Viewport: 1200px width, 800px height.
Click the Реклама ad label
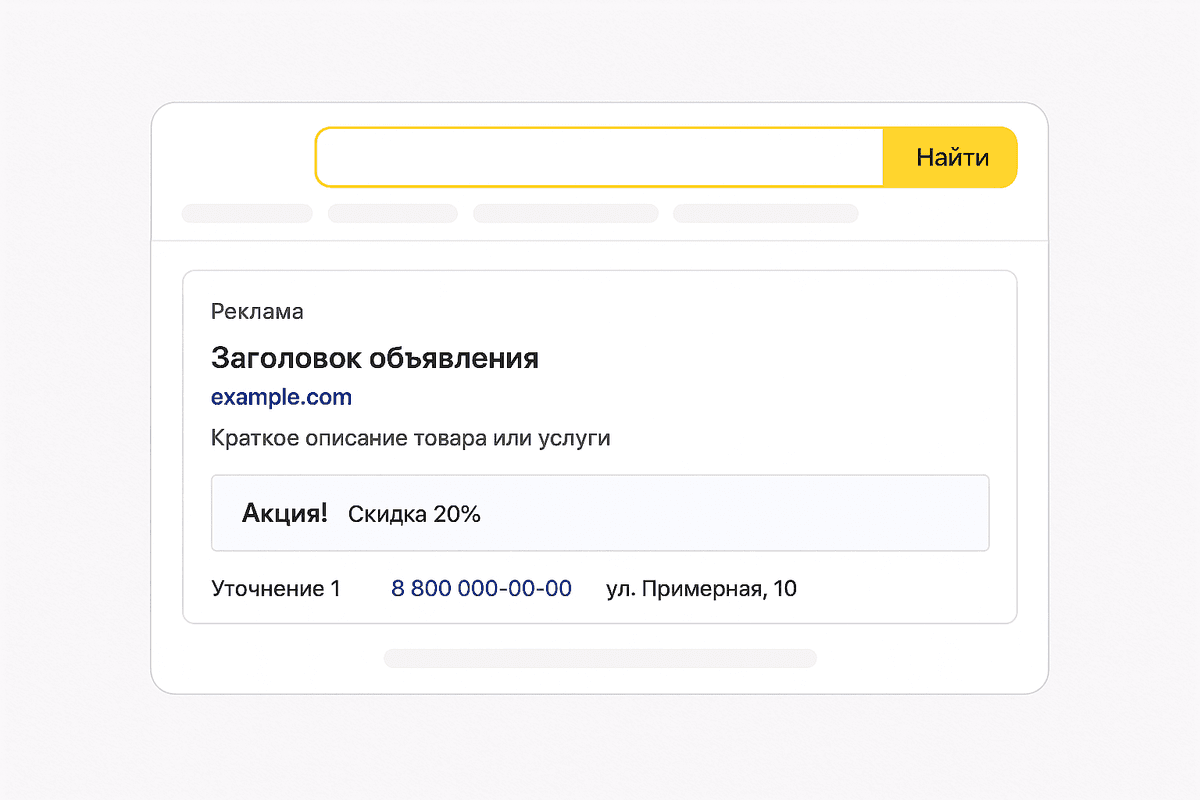[256, 311]
